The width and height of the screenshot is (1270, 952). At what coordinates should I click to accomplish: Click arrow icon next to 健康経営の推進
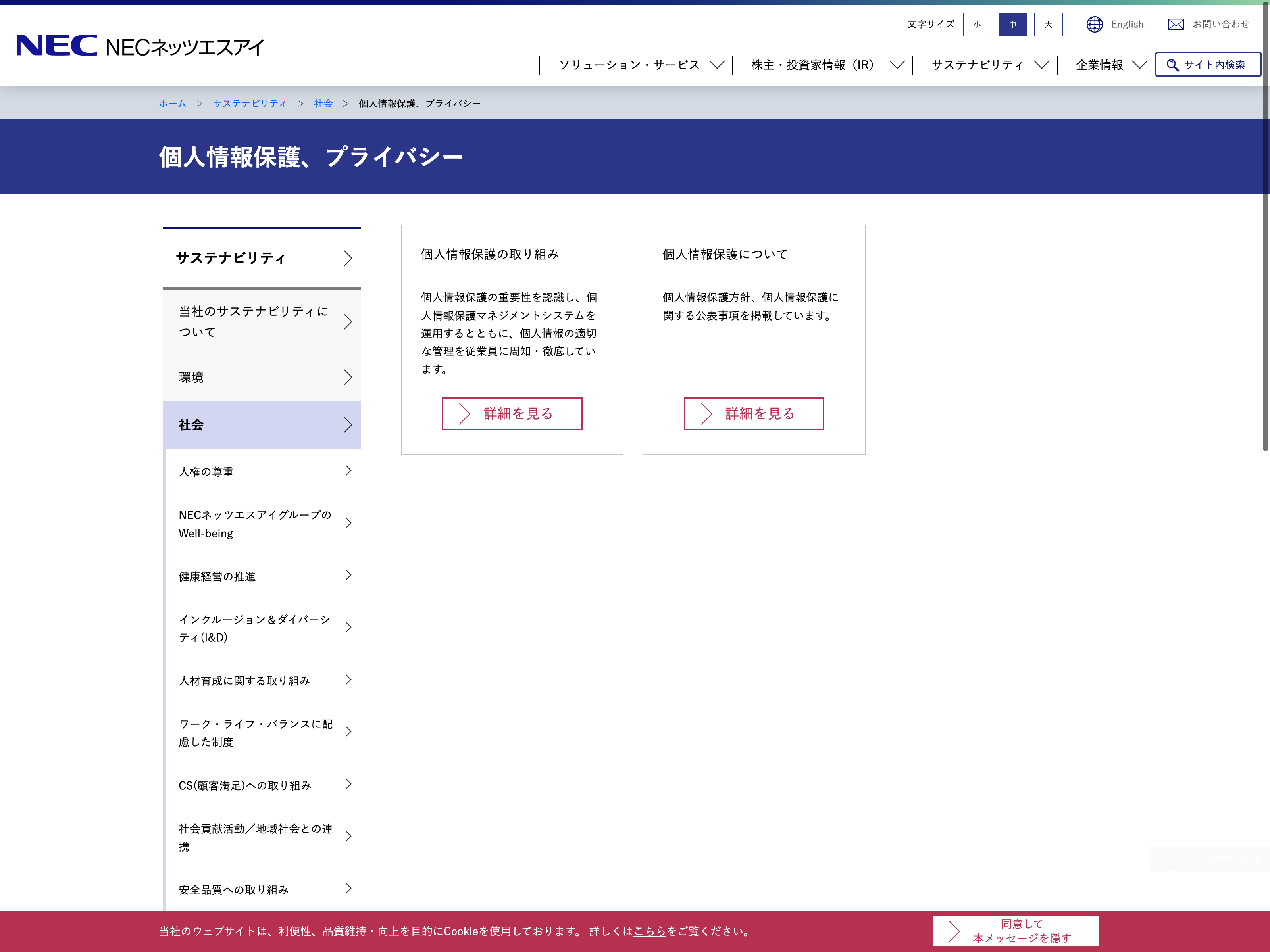coord(348,576)
